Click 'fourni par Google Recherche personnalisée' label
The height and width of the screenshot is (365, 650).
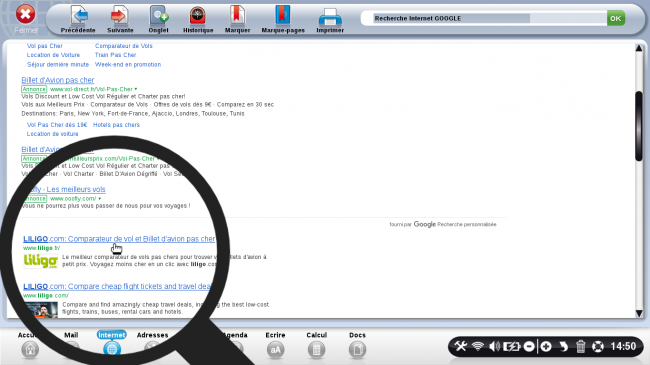(x=443, y=224)
